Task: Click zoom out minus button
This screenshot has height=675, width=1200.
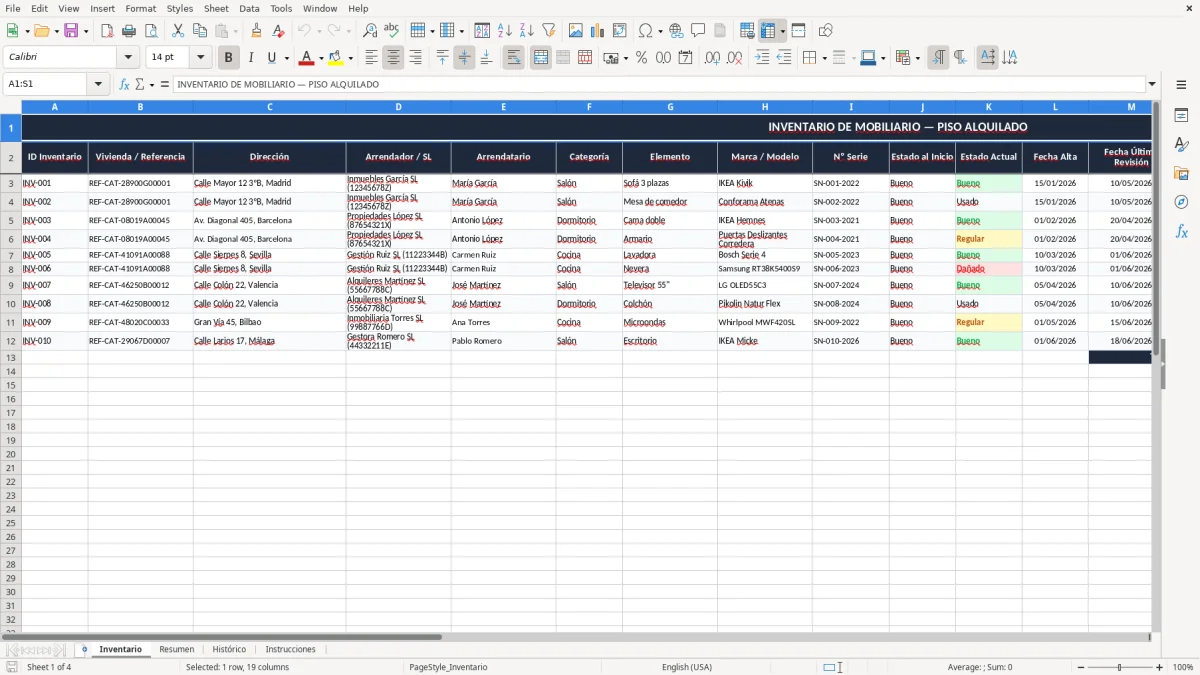Action: [1081, 667]
